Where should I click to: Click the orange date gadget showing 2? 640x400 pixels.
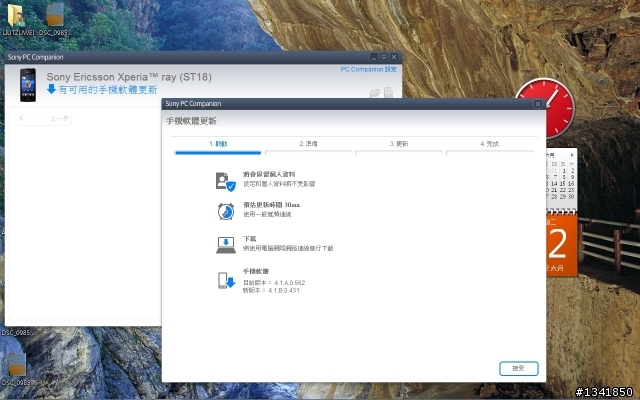(561, 244)
